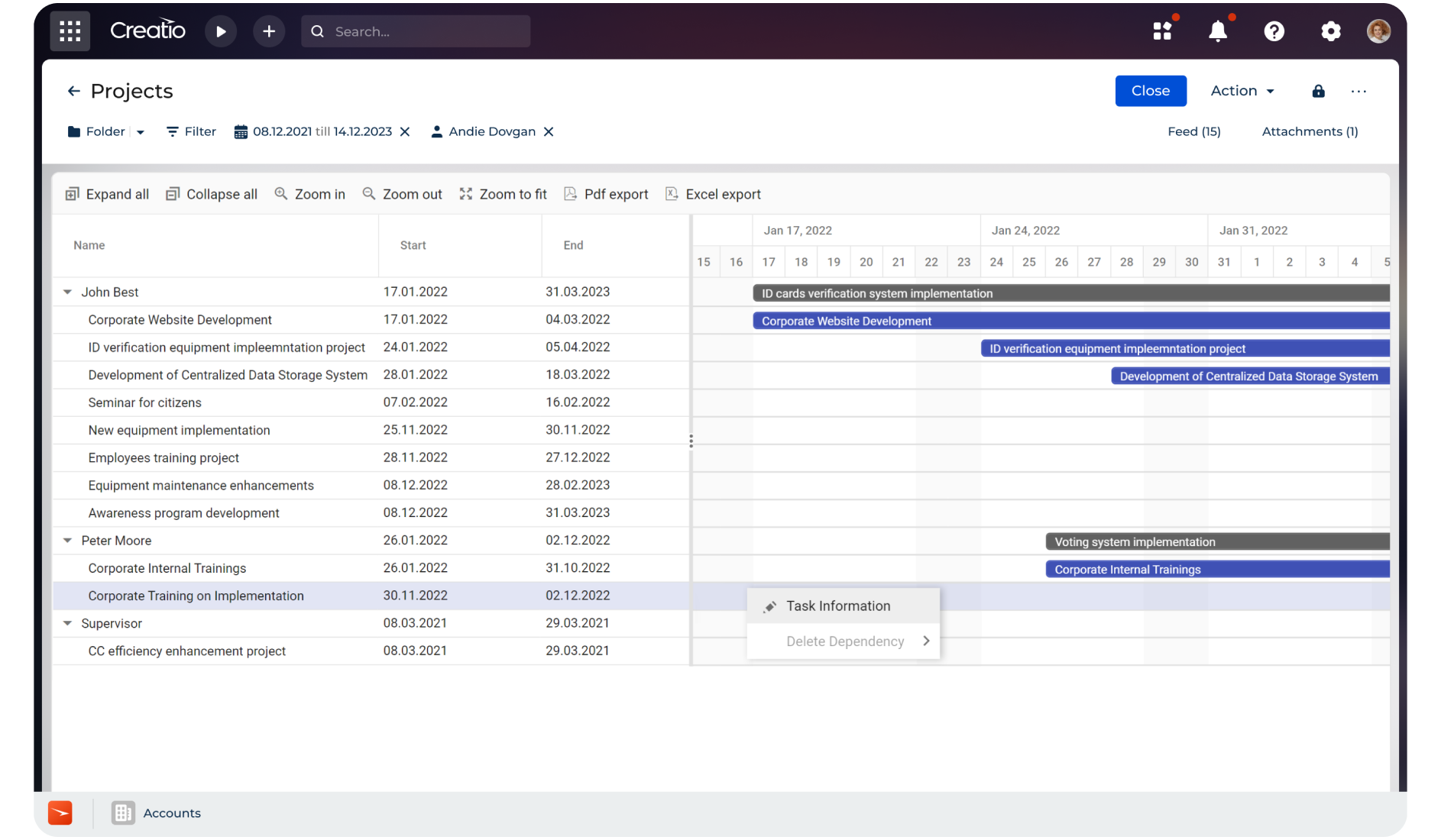This screenshot has height=840, width=1441.
Task: Click the Zoom in tool
Action: pyautogui.click(x=310, y=194)
